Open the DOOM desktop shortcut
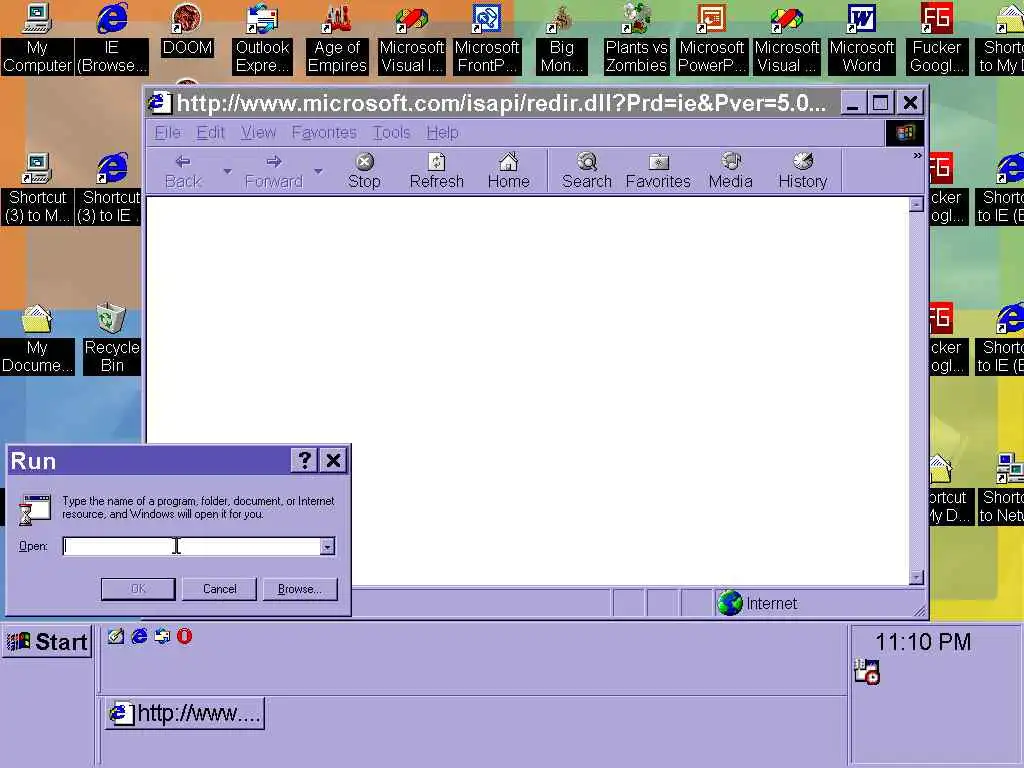The image size is (1024, 768). [187, 30]
